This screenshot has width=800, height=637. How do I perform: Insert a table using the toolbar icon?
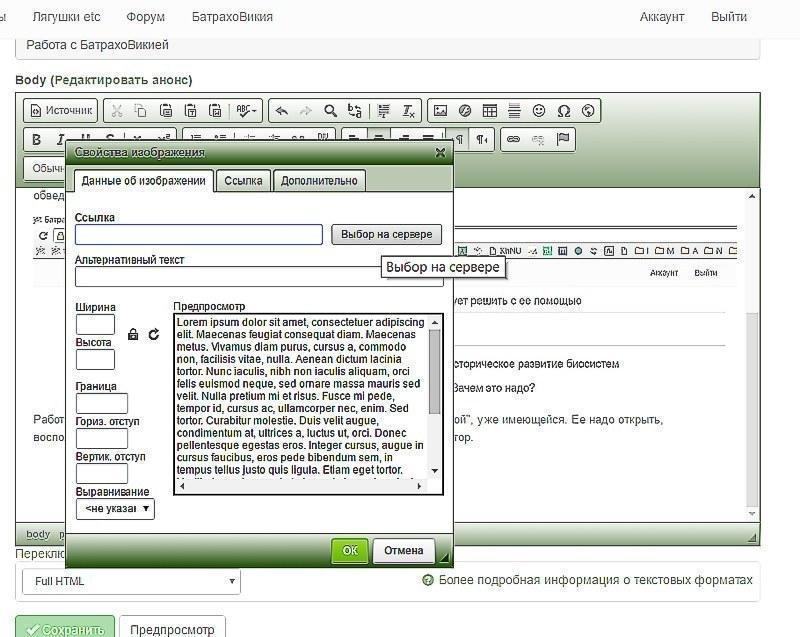(489, 111)
